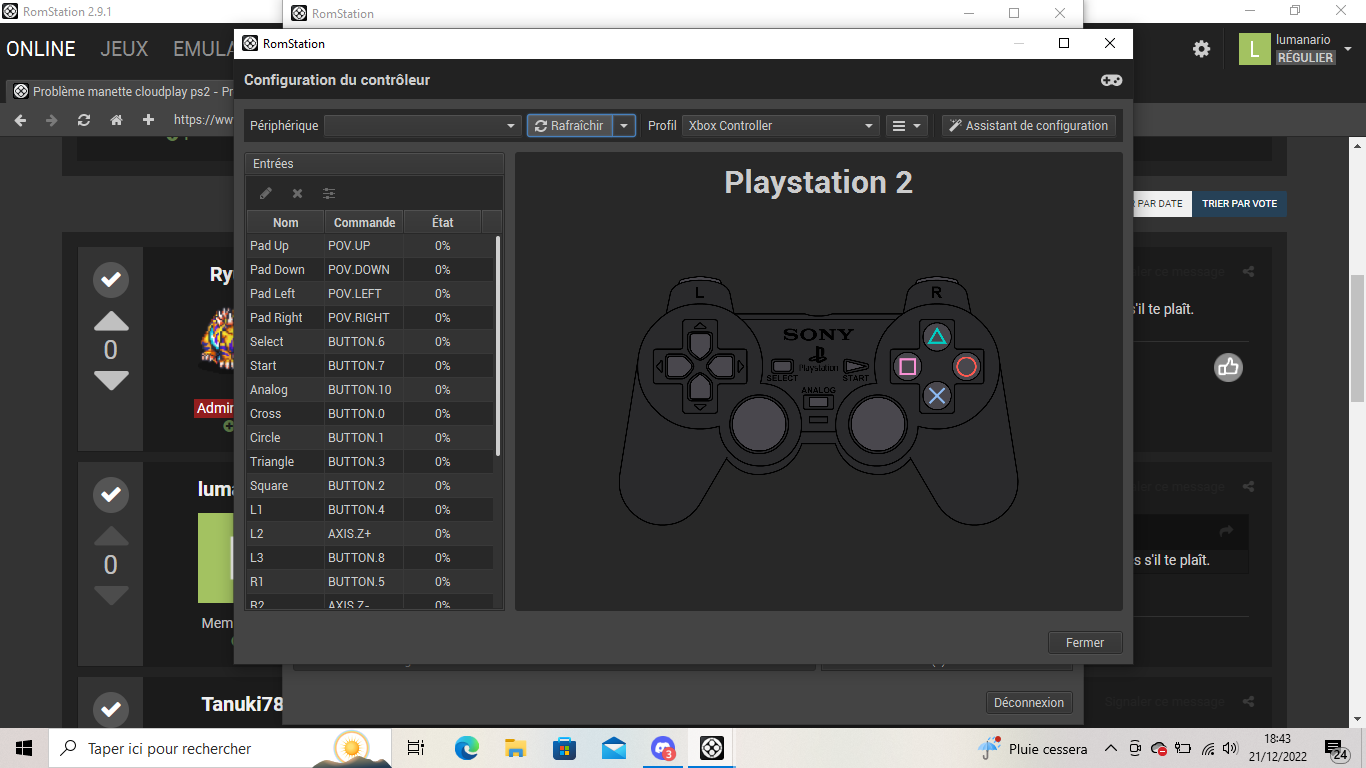Expand the Périphérique device dropdown

click(422, 126)
